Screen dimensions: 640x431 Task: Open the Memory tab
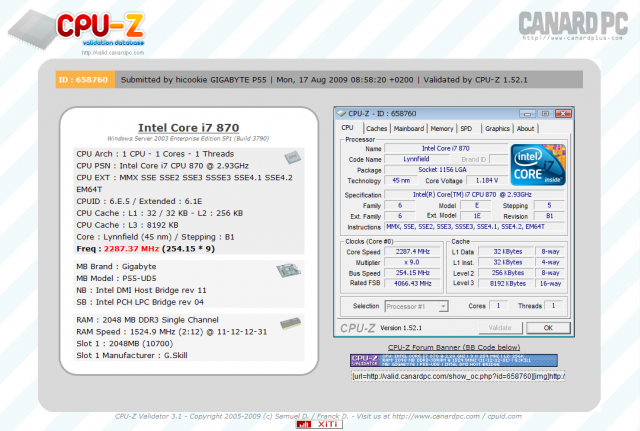tap(442, 129)
